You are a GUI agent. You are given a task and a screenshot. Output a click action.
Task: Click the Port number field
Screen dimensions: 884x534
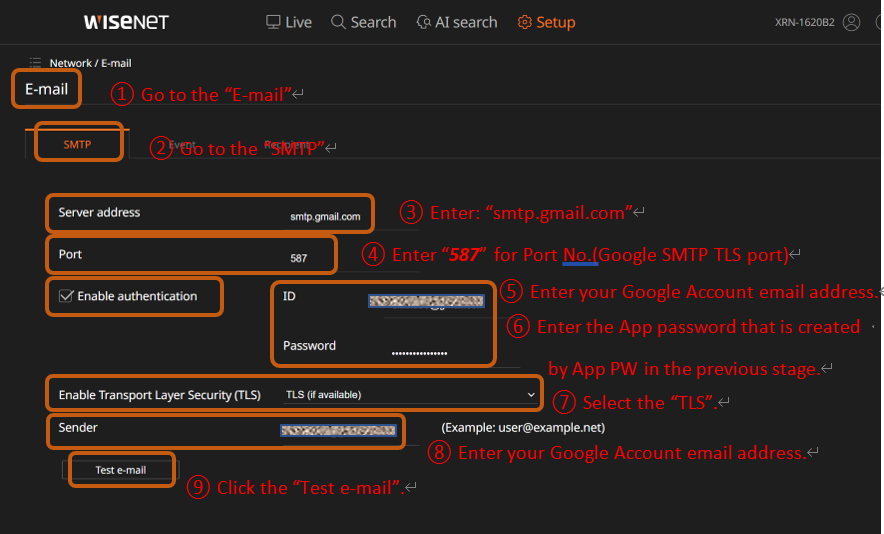pyautogui.click(x=298, y=258)
